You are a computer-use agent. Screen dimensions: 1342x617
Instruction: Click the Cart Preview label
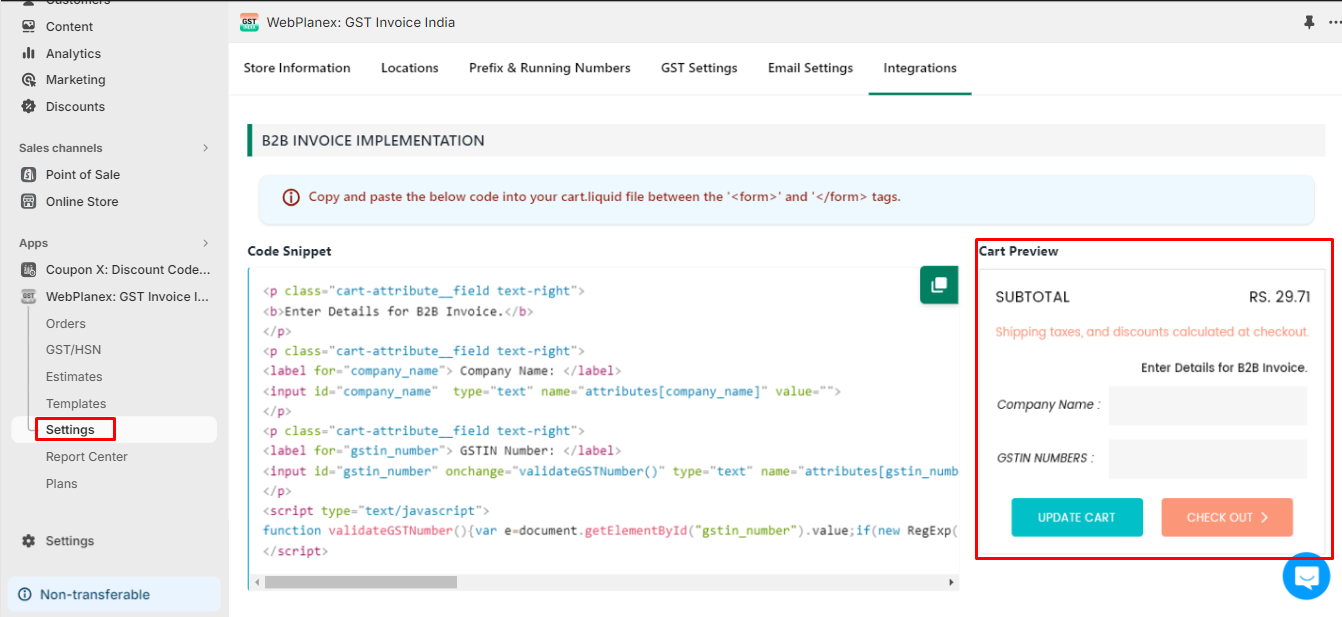1018,251
